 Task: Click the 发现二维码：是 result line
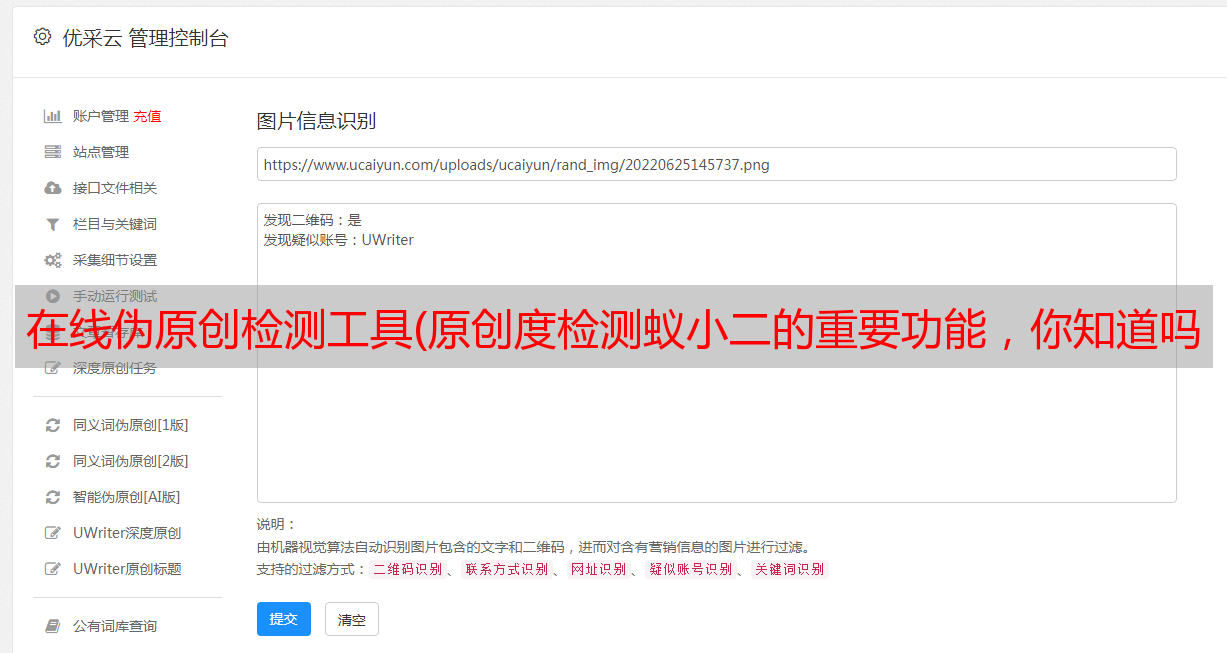pyautogui.click(x=312, y=220)
